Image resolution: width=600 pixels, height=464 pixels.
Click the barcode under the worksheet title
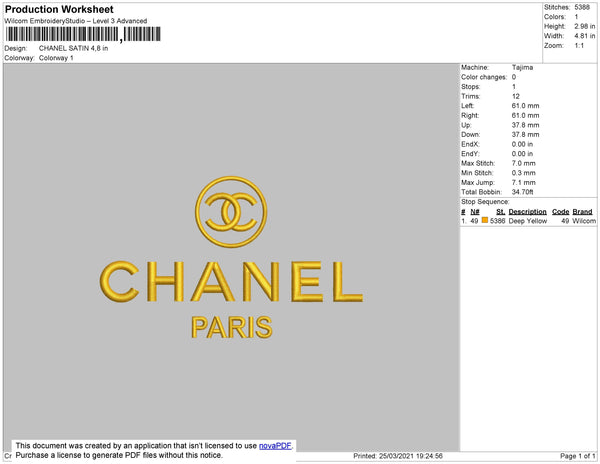click(x=83, y=34)
